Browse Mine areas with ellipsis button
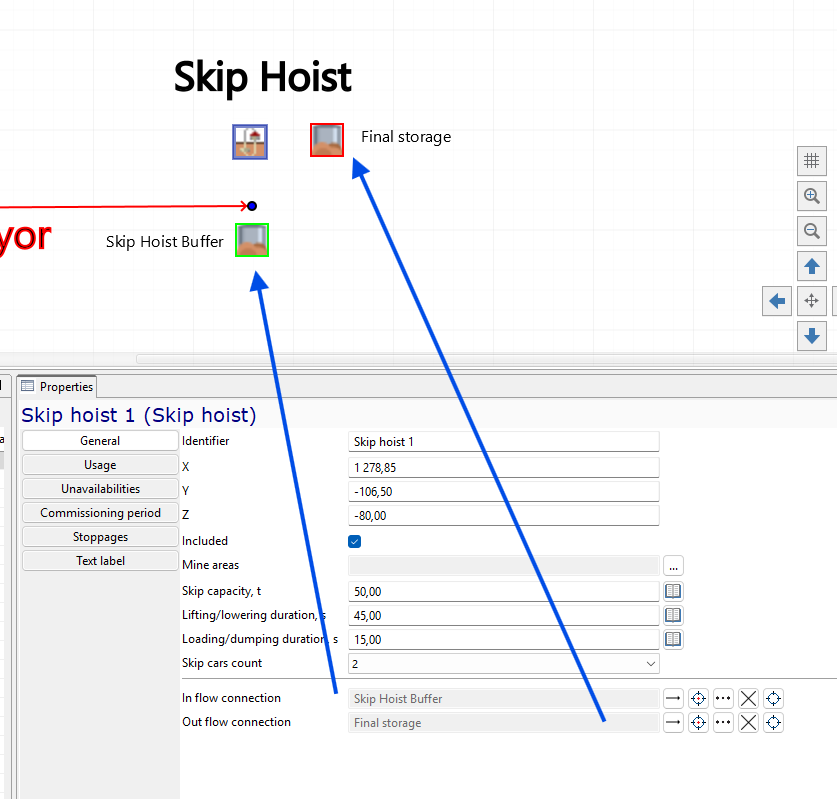This screenshot has height=799, width=837. pyautogui.click(x=673, y=566)
